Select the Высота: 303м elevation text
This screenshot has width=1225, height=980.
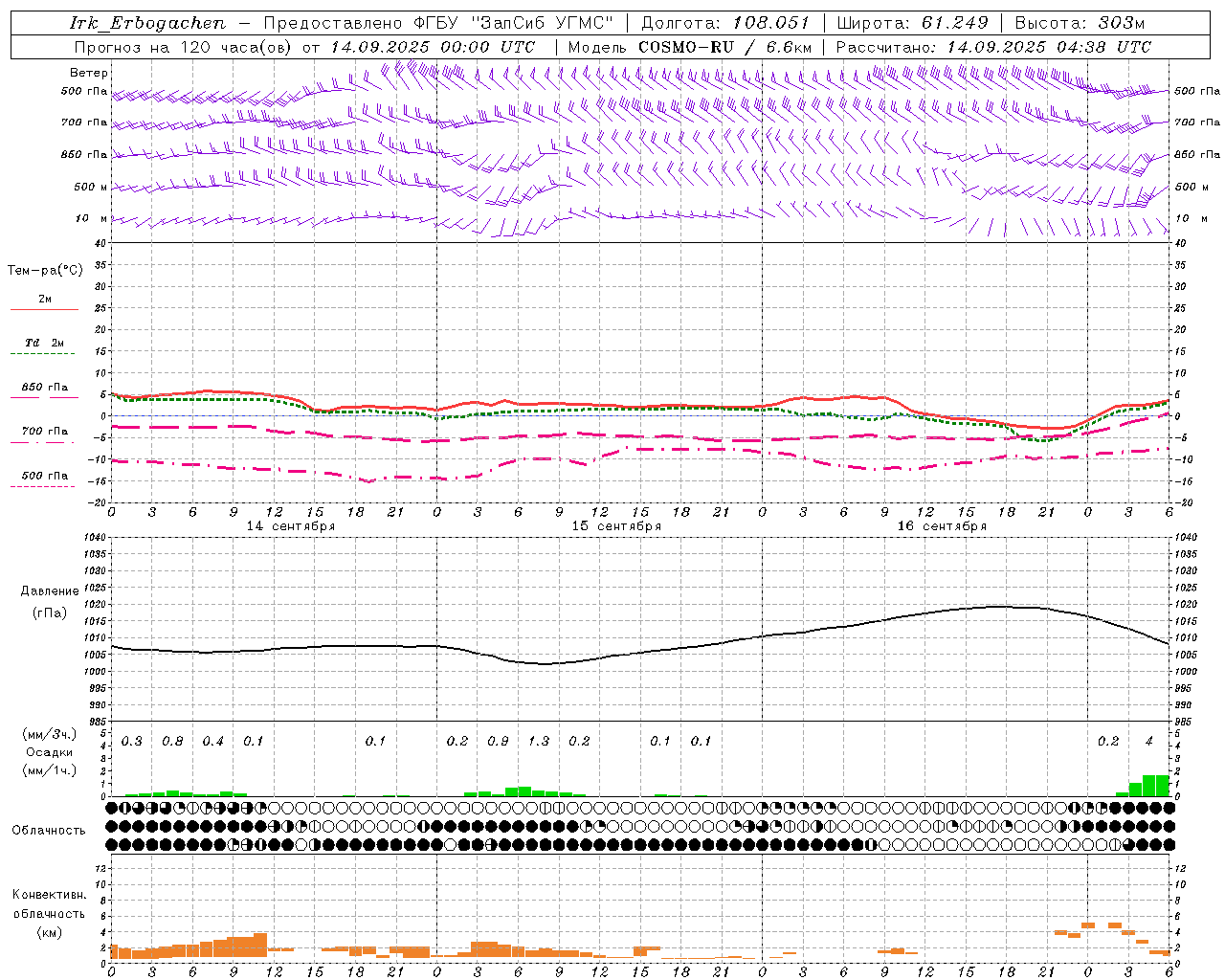pos(1080,23)
